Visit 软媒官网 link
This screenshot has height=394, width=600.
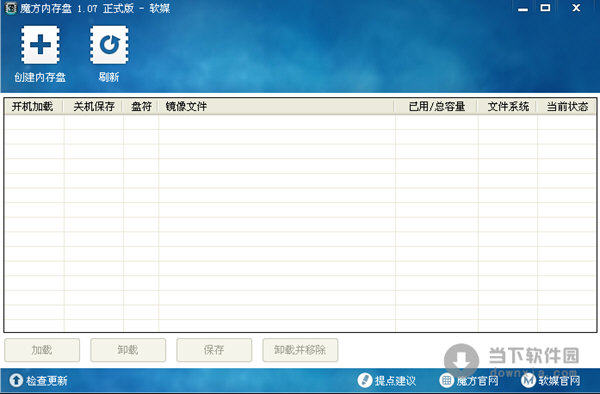[559, 381]
